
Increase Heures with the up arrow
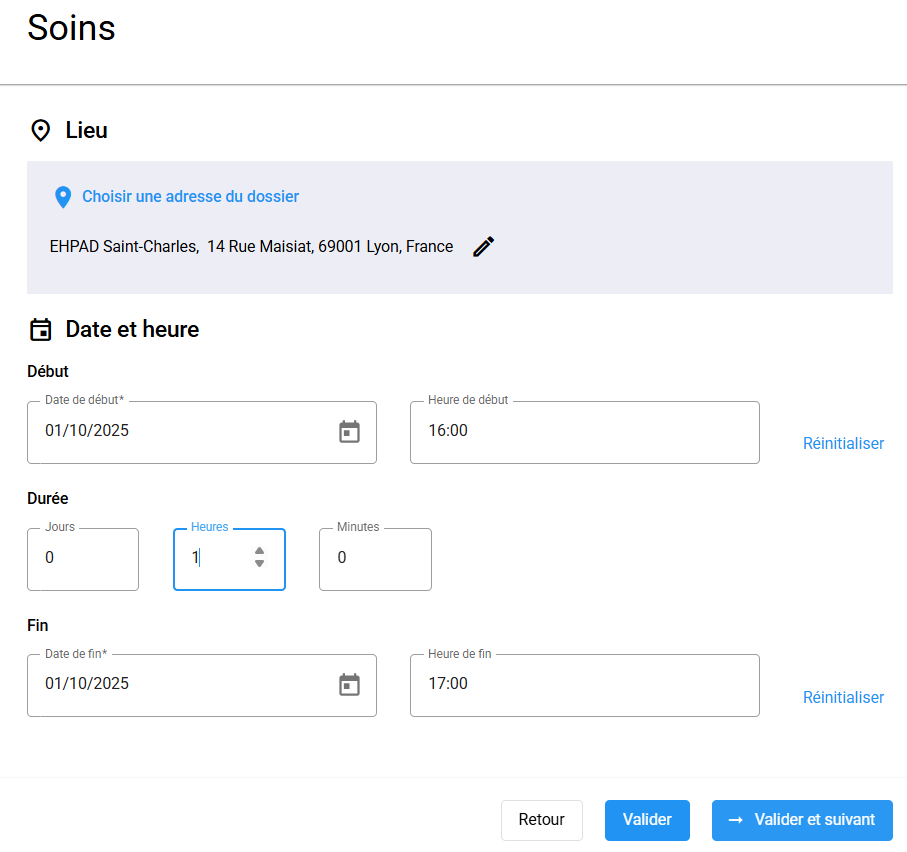tap(259, 551)
